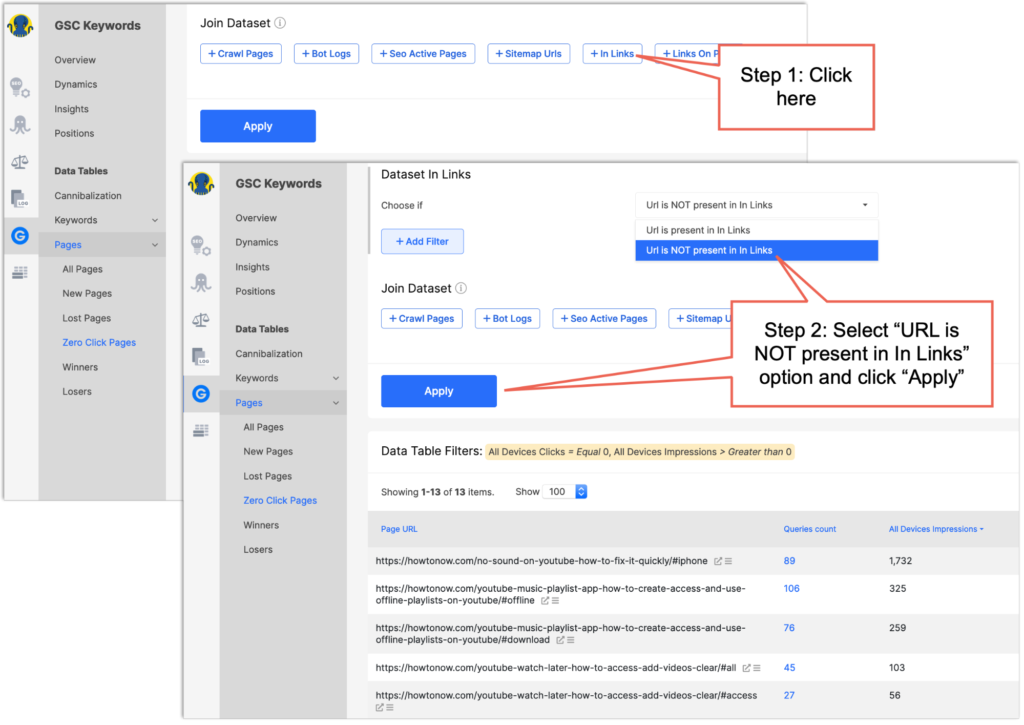Open the list menu icon for the #iphone URL row
This screenshot has width=1024, height=725.
728,561
